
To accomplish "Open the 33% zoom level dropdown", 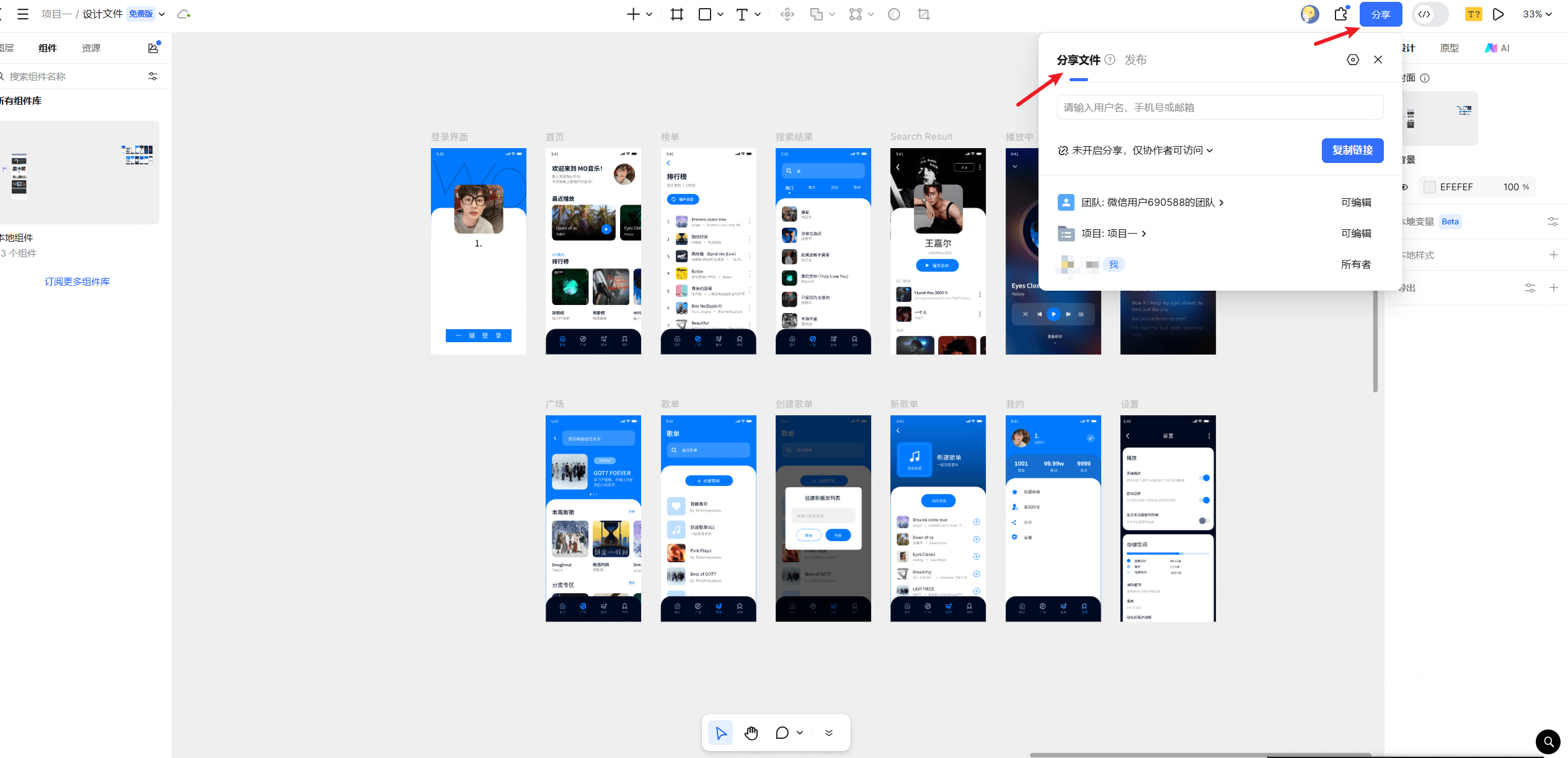I will 1537,14.
